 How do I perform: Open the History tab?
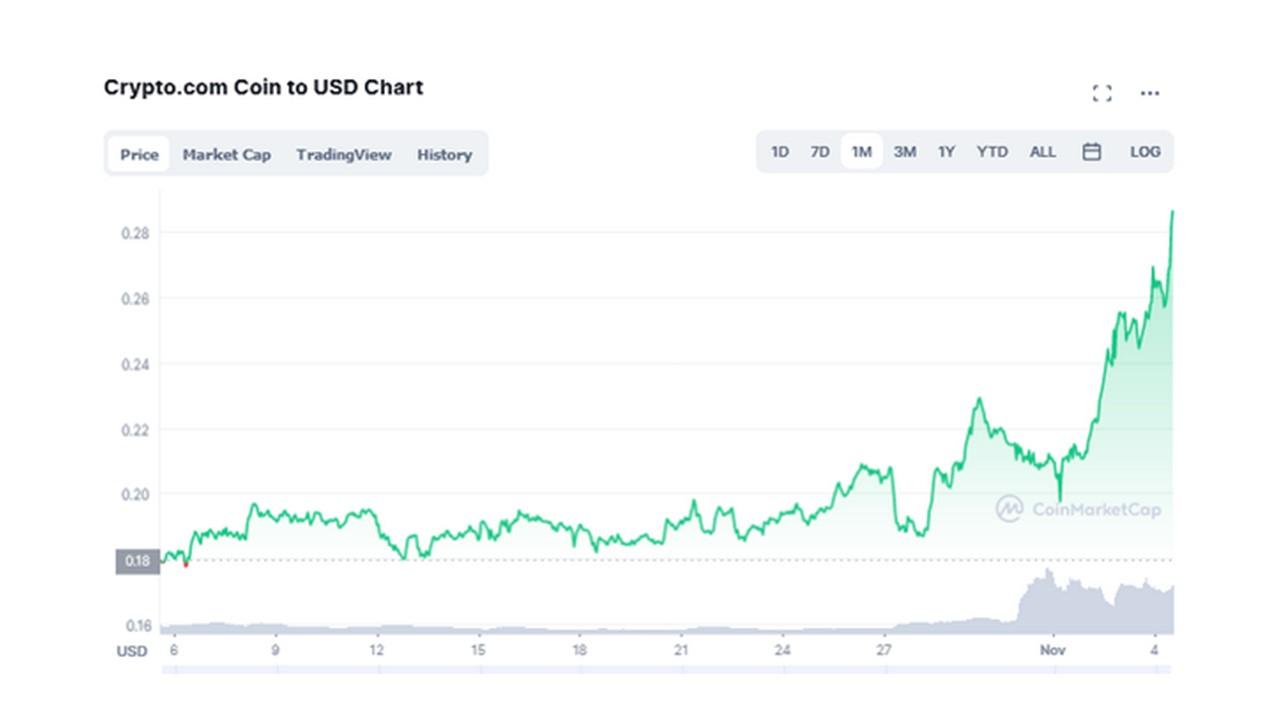[444, 155]
